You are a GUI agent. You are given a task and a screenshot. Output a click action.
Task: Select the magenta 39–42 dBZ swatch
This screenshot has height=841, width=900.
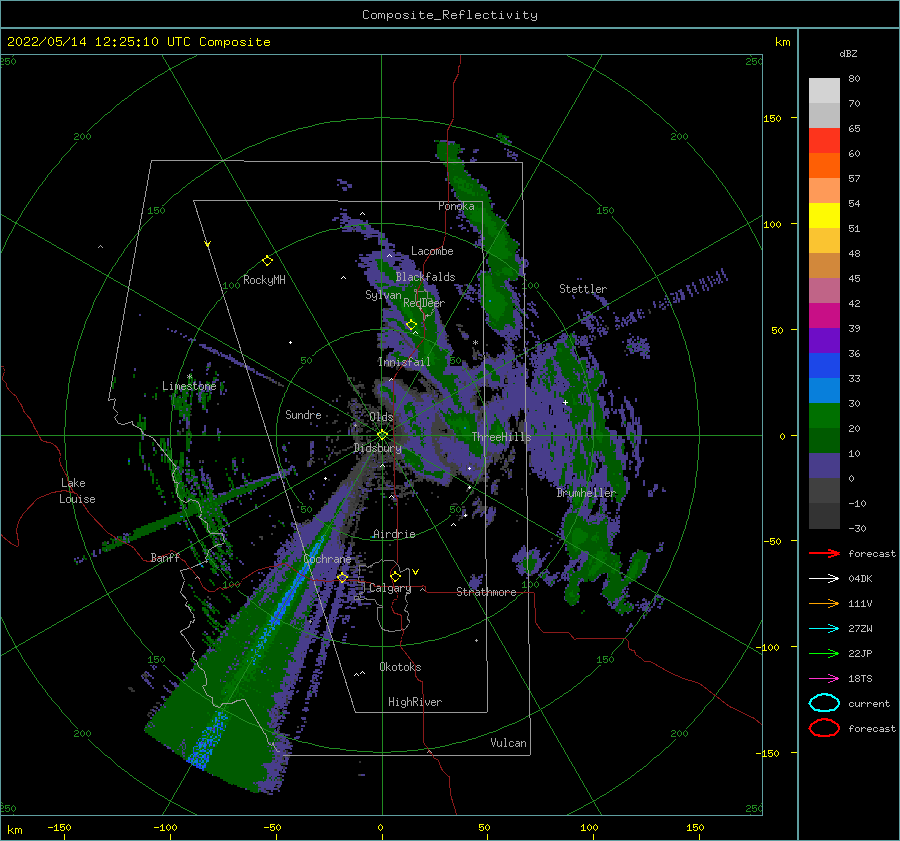(824, 316)
